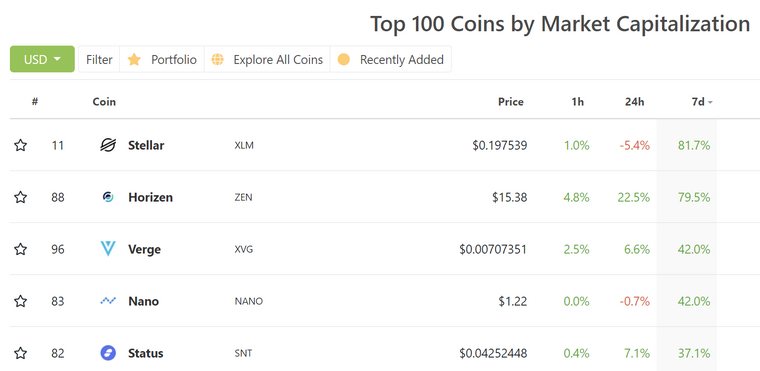Image resolution: width=760 pixels, height=371 pixels.
Task: Toggle favorite star for Nano
Action: 20,301
